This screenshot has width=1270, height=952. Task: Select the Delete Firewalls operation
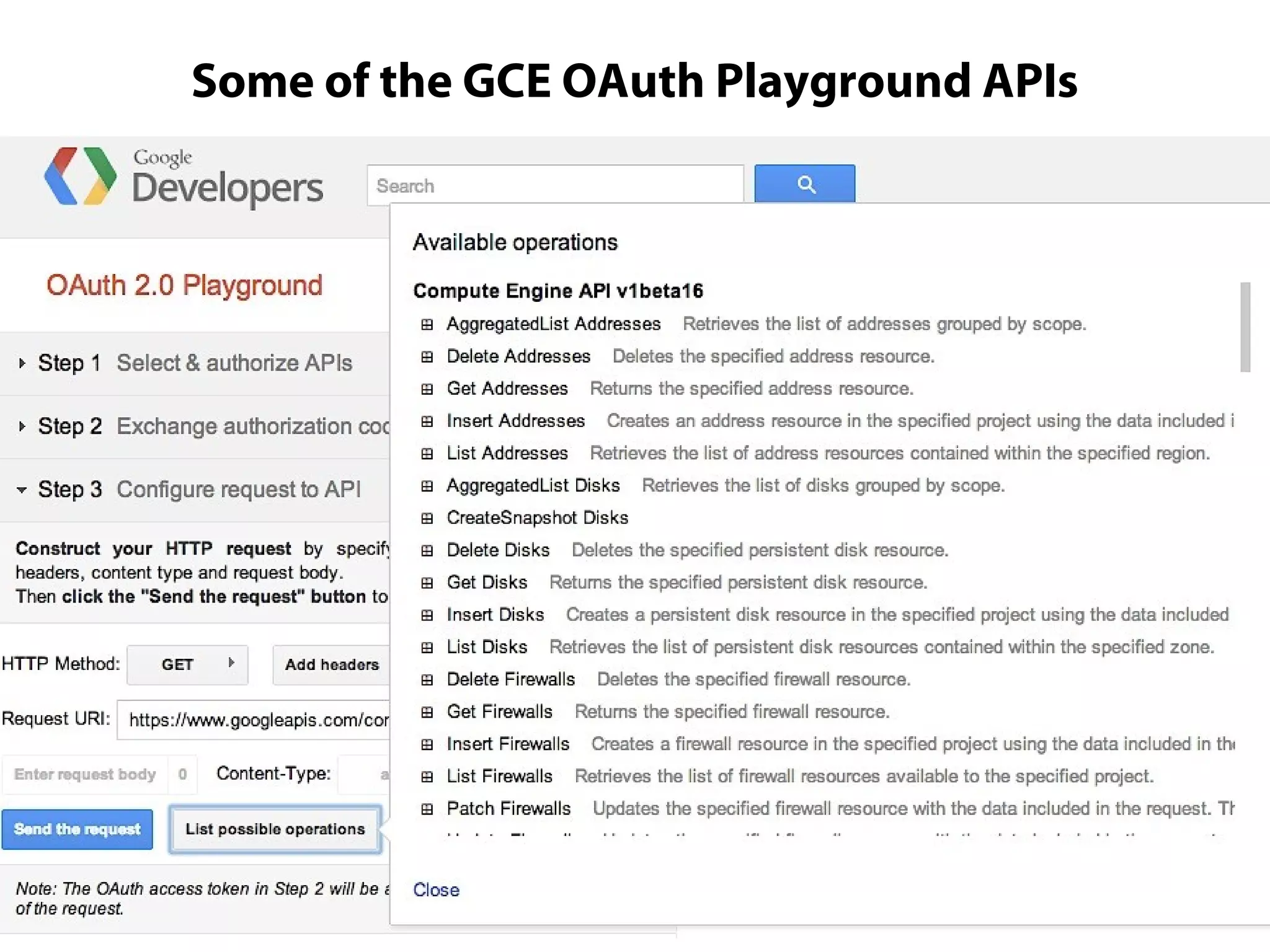511,679
